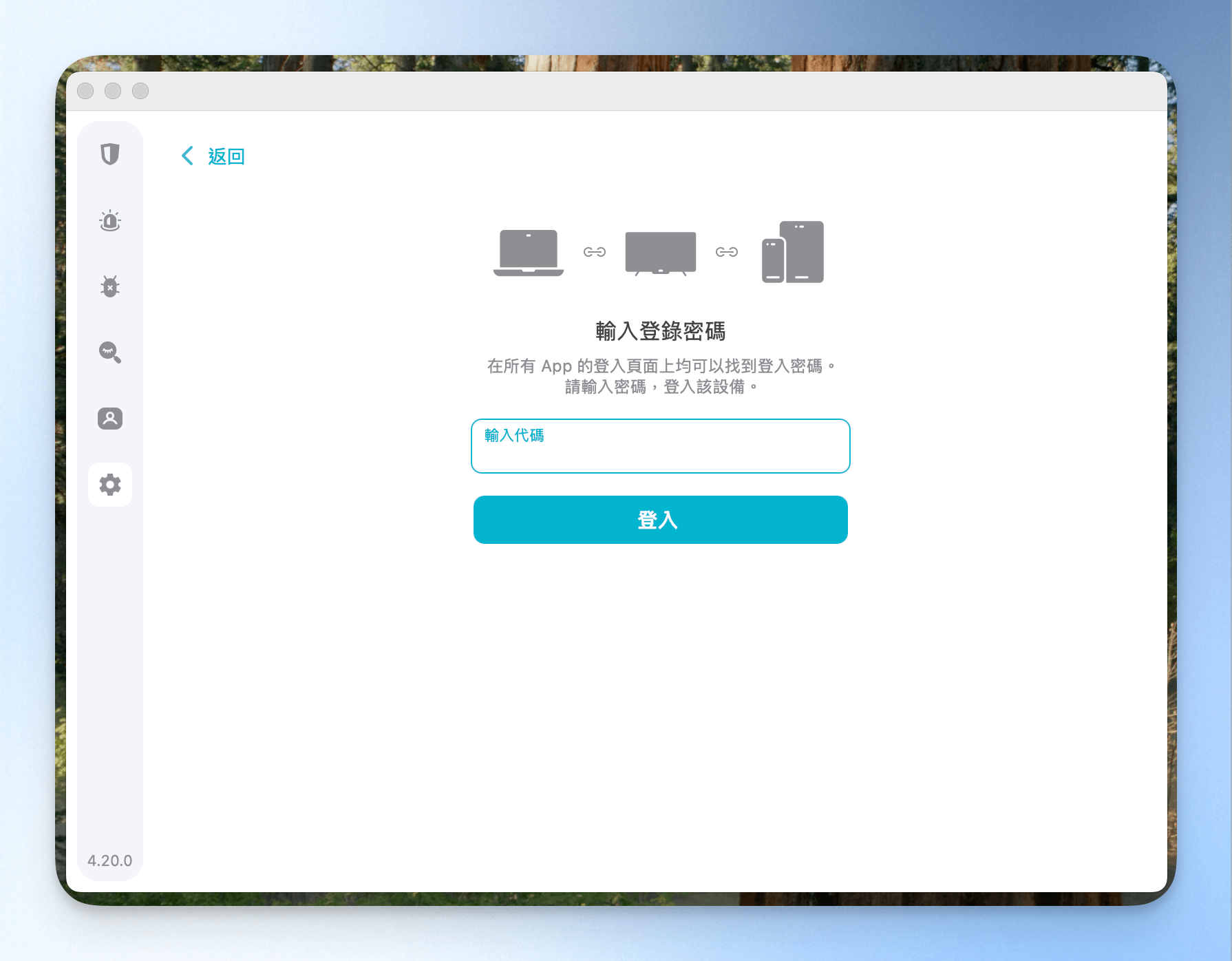Open the shield protection sidebar icon

pos(110,154)
